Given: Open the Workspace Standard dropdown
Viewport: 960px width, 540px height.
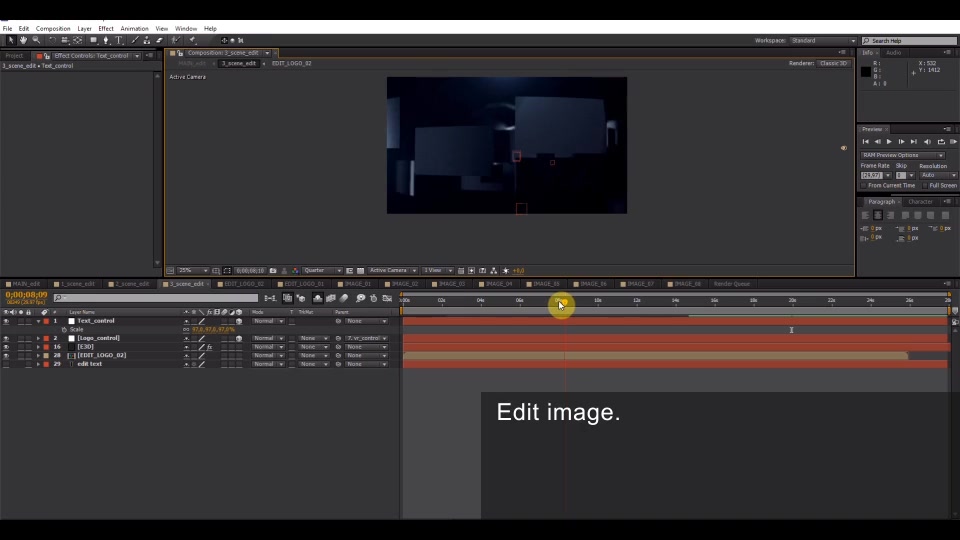Looking at the screenshot, I should click(x=823, y=40).
